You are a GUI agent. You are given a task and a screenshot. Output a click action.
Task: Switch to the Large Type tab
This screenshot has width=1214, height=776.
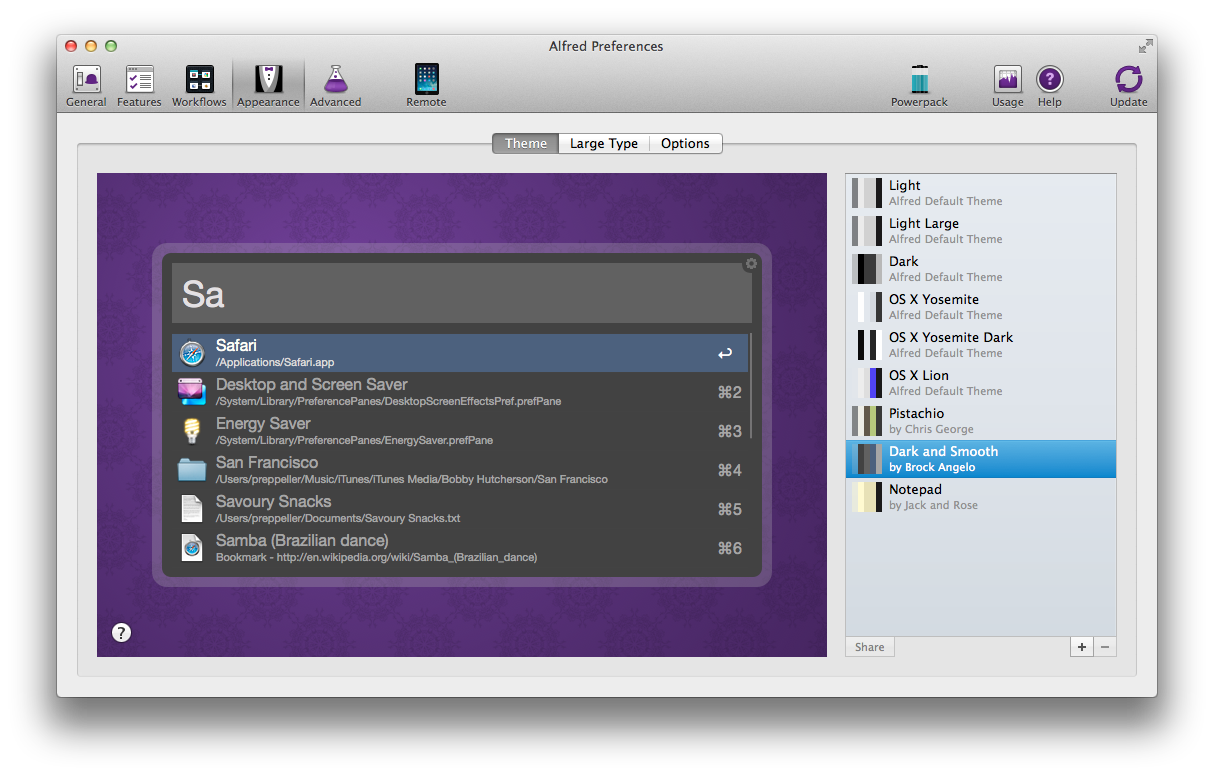[x=604, y=143]
